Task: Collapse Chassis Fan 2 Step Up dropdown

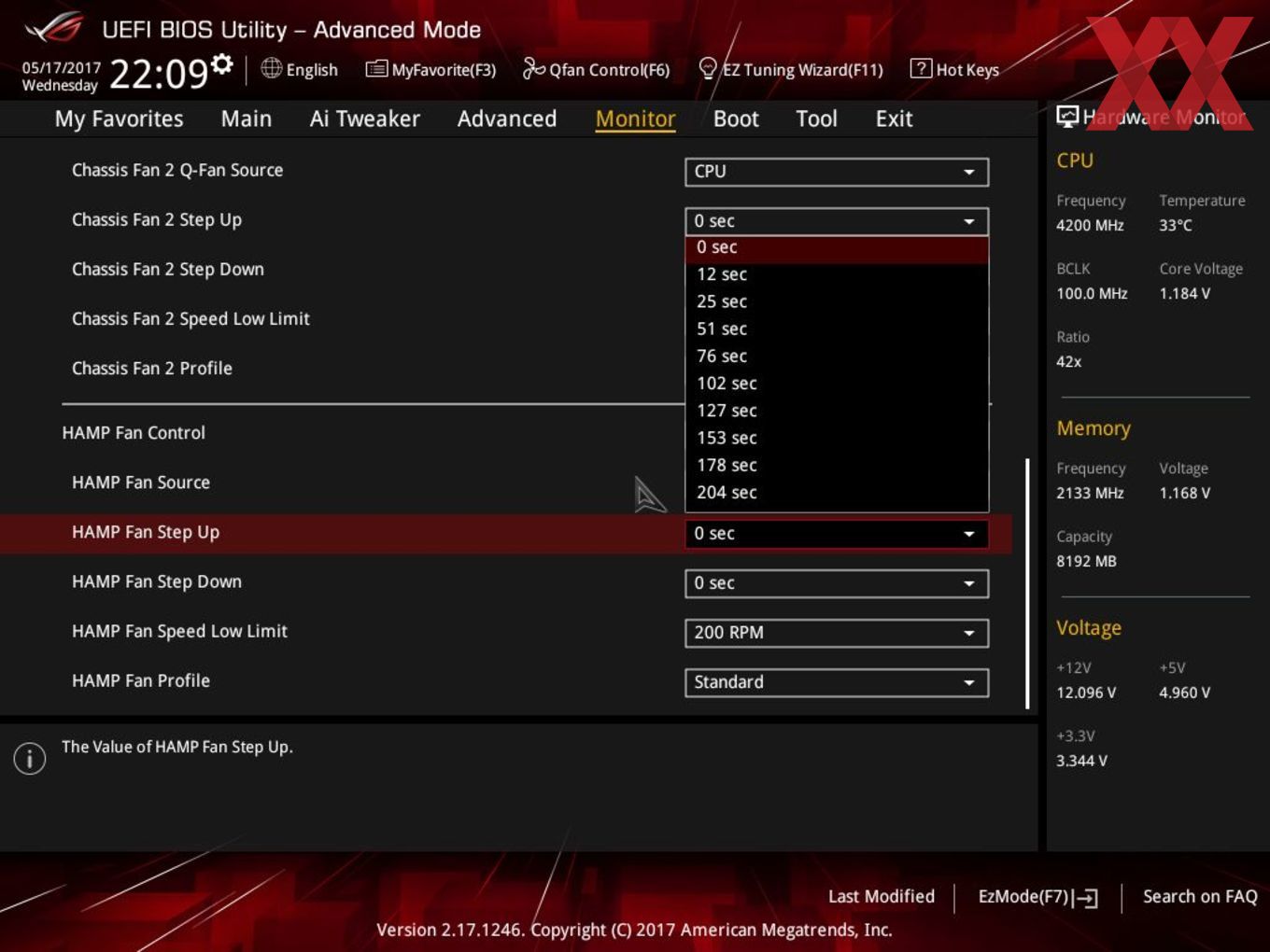Action: (837, 221)
